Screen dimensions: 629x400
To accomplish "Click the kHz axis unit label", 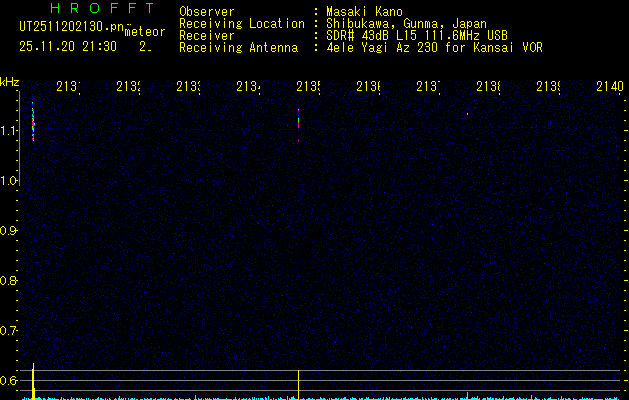I will (10, 81).
